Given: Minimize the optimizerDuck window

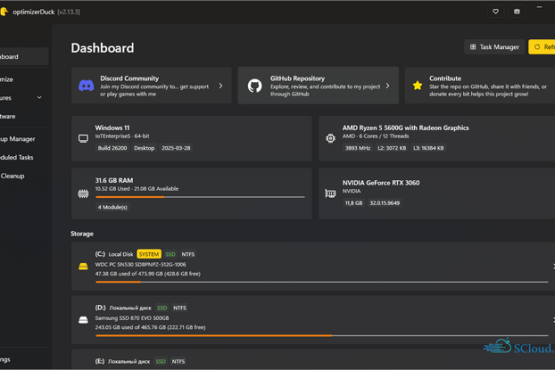Looking at the screenshot, I should (x=539, y=7).
